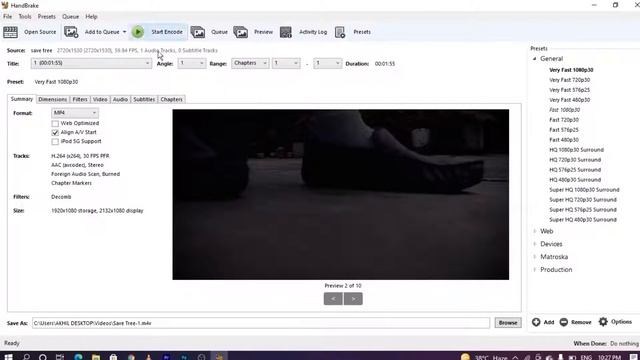Open the Presets menu
The image size is (640, 360).
pyautogui.click(x=47, y=17)
